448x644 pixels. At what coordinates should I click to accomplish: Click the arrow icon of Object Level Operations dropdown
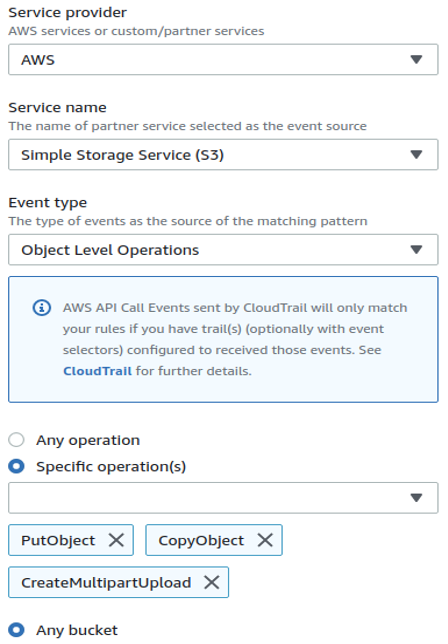416,250
